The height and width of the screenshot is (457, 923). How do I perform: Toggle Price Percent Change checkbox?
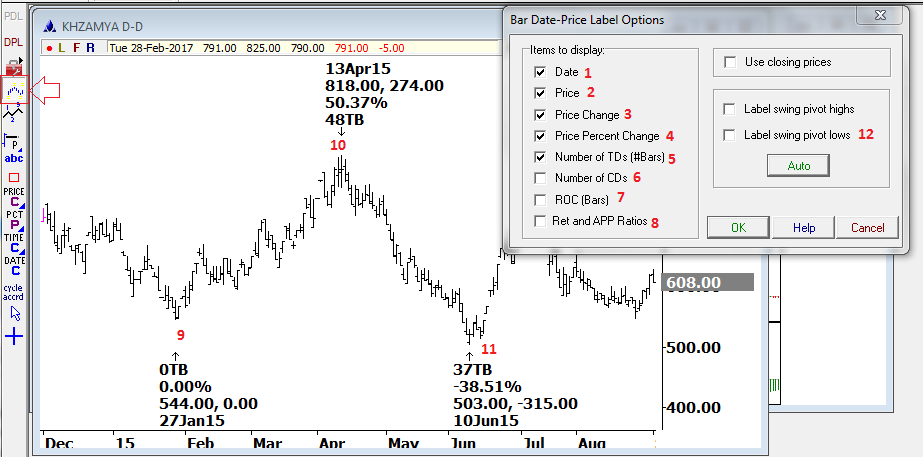coord(540,135)
